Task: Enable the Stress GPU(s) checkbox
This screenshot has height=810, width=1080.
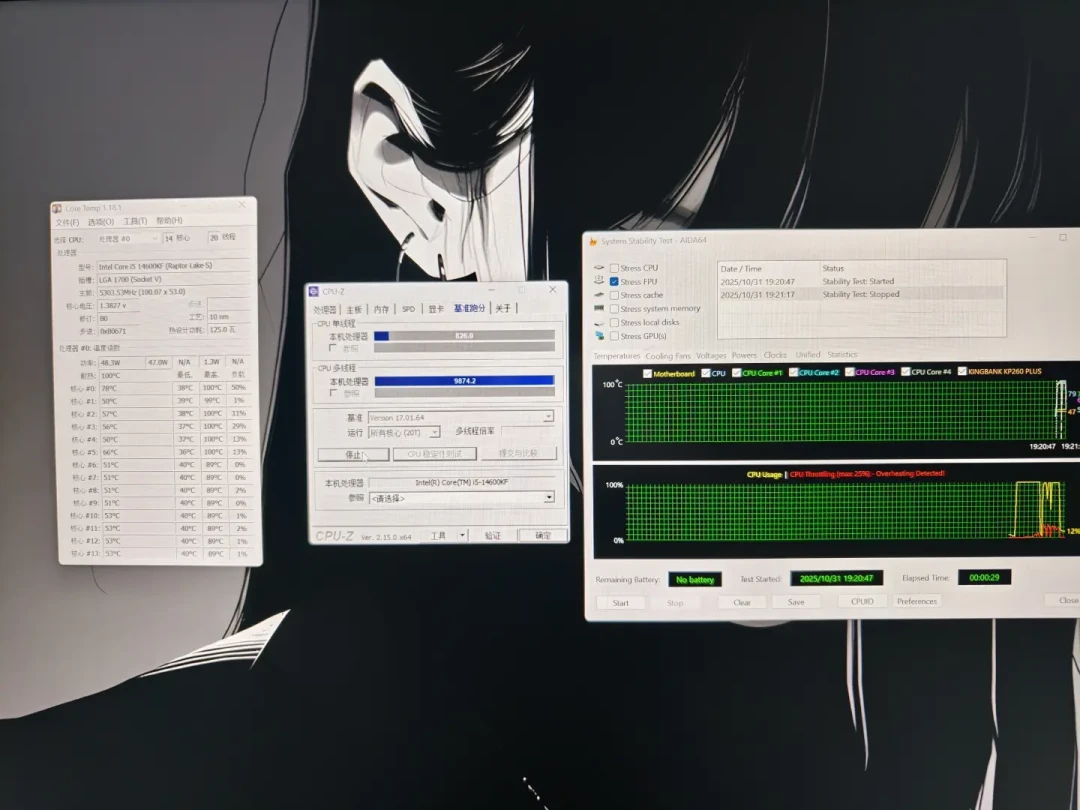Action: (614, 336)
